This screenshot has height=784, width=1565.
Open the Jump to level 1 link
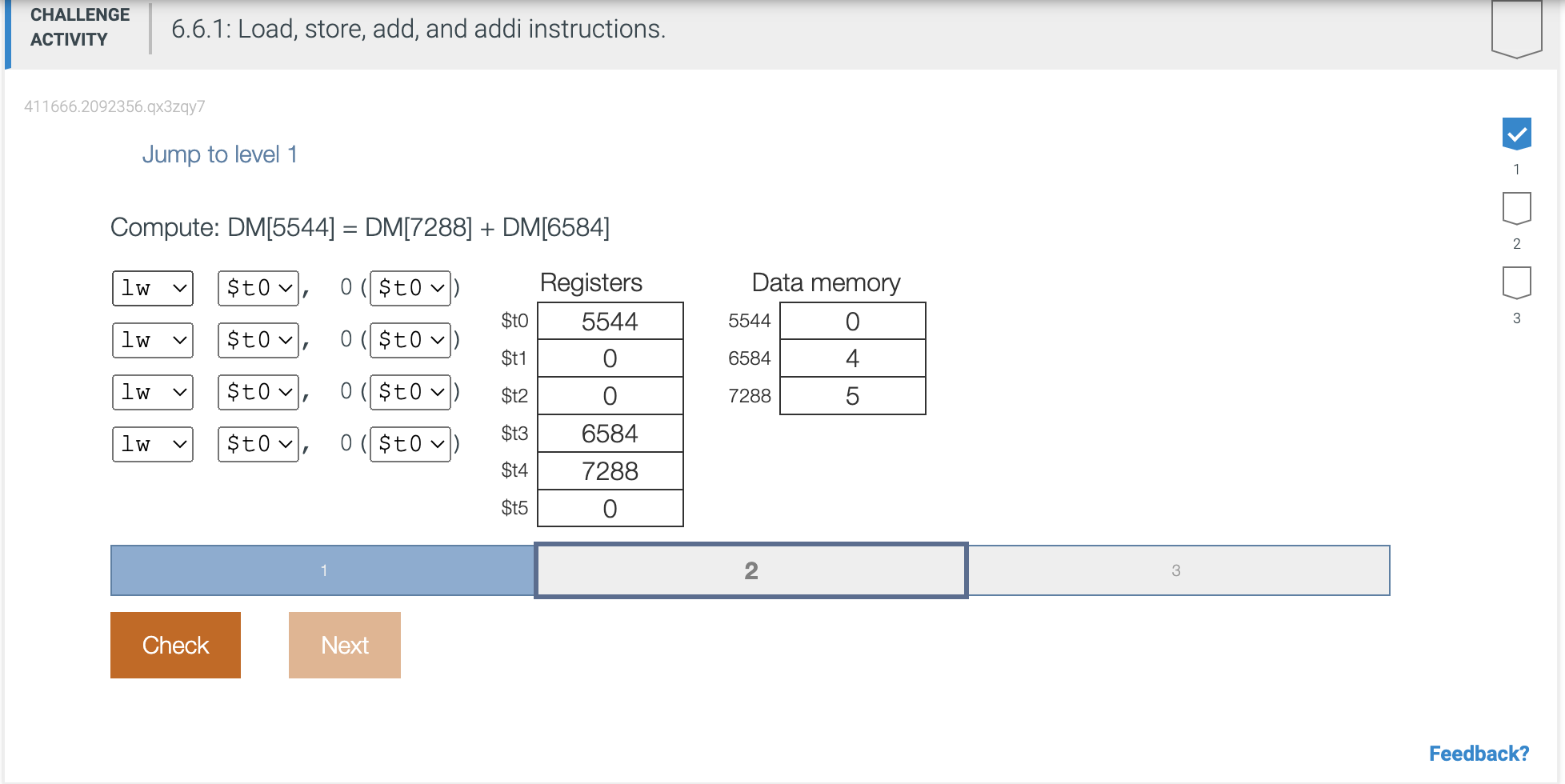220,154
